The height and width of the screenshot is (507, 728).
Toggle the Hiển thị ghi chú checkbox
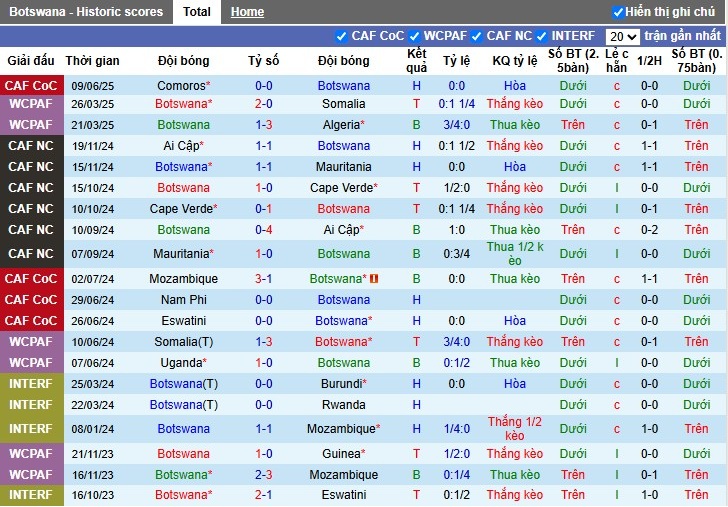coord(618,12)
